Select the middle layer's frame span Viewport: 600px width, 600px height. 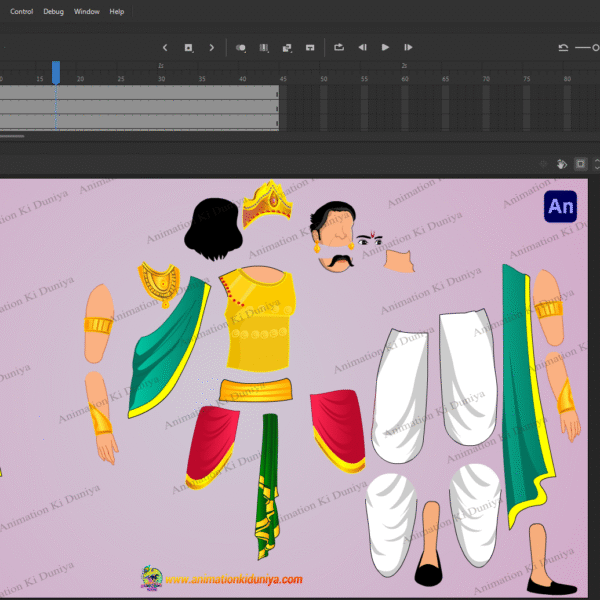pyautogui.click(x=139, y=107)
